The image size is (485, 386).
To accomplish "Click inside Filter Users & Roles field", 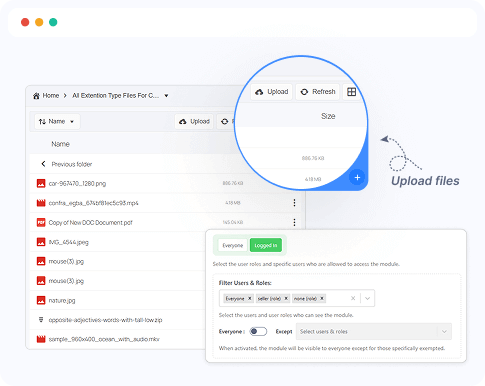I will coord(297,298).
